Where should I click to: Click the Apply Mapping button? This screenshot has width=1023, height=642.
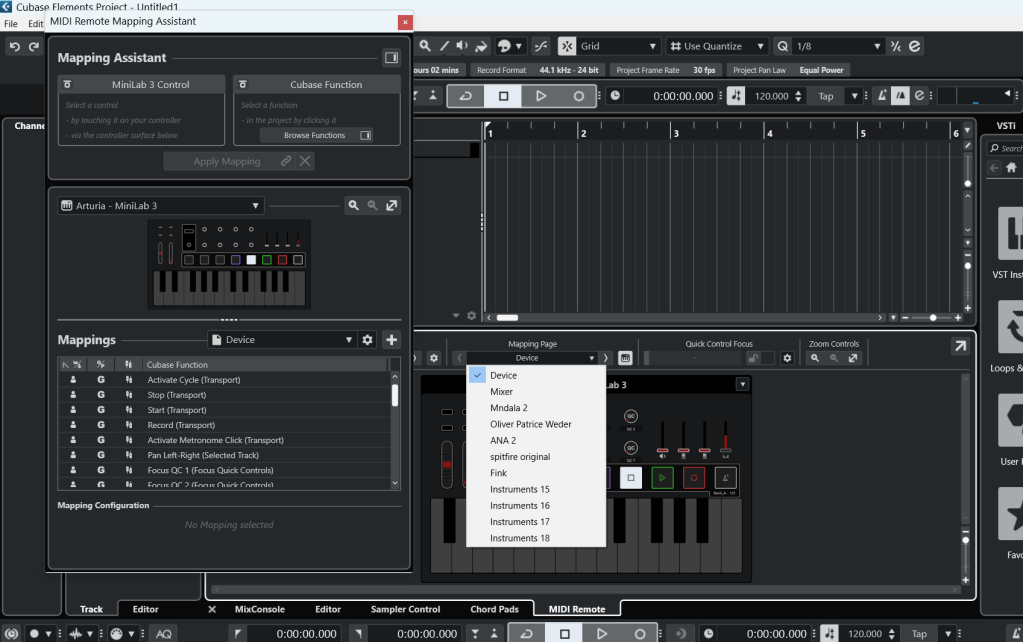(x=227, y=161)
